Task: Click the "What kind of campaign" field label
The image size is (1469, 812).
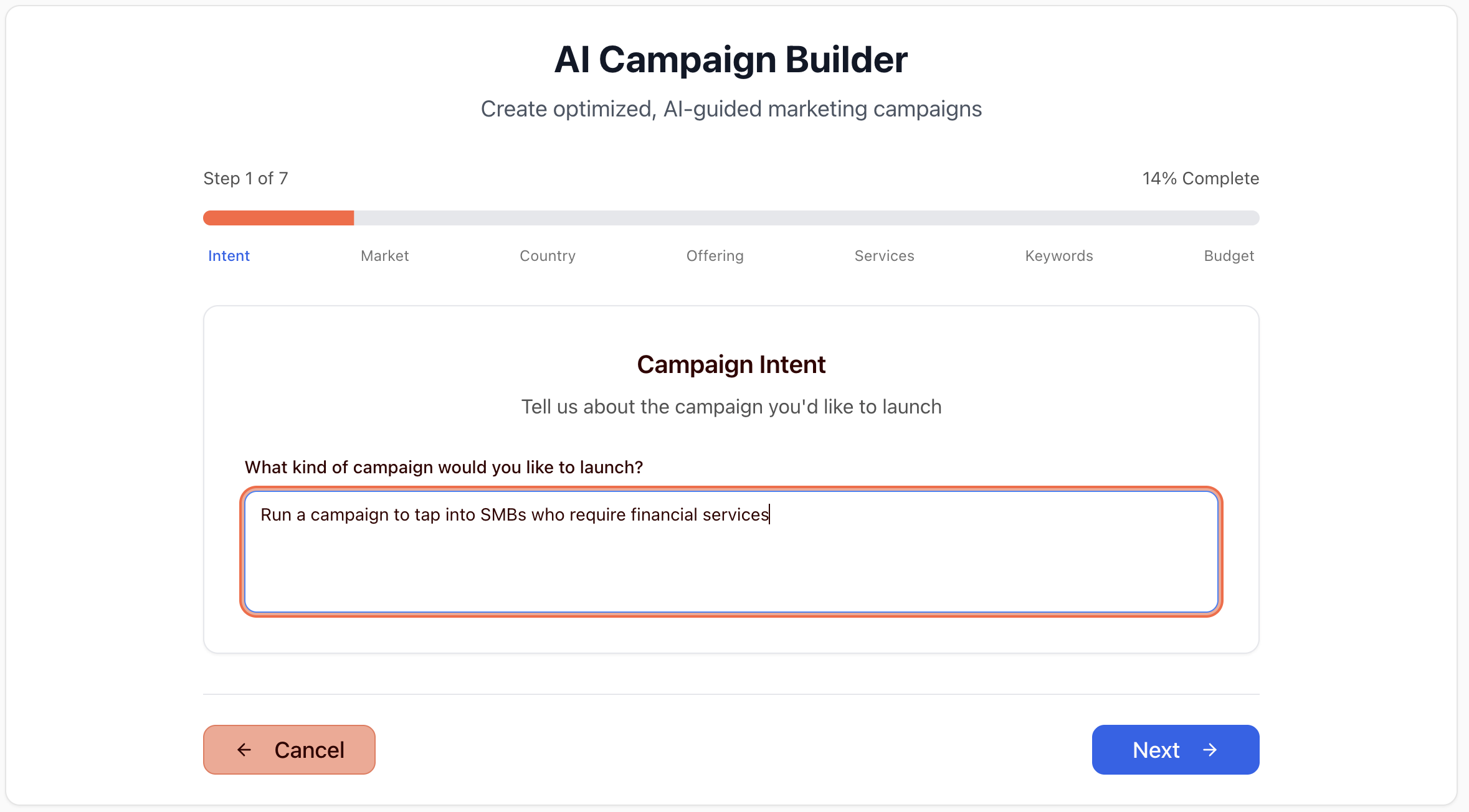Action: [x=444, y=467]
